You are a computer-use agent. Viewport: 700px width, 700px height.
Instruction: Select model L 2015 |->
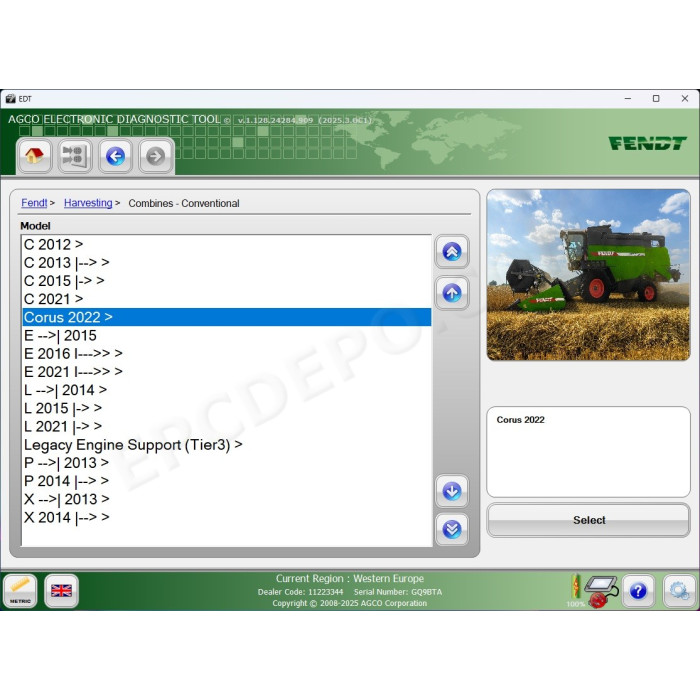pos(227,408)
